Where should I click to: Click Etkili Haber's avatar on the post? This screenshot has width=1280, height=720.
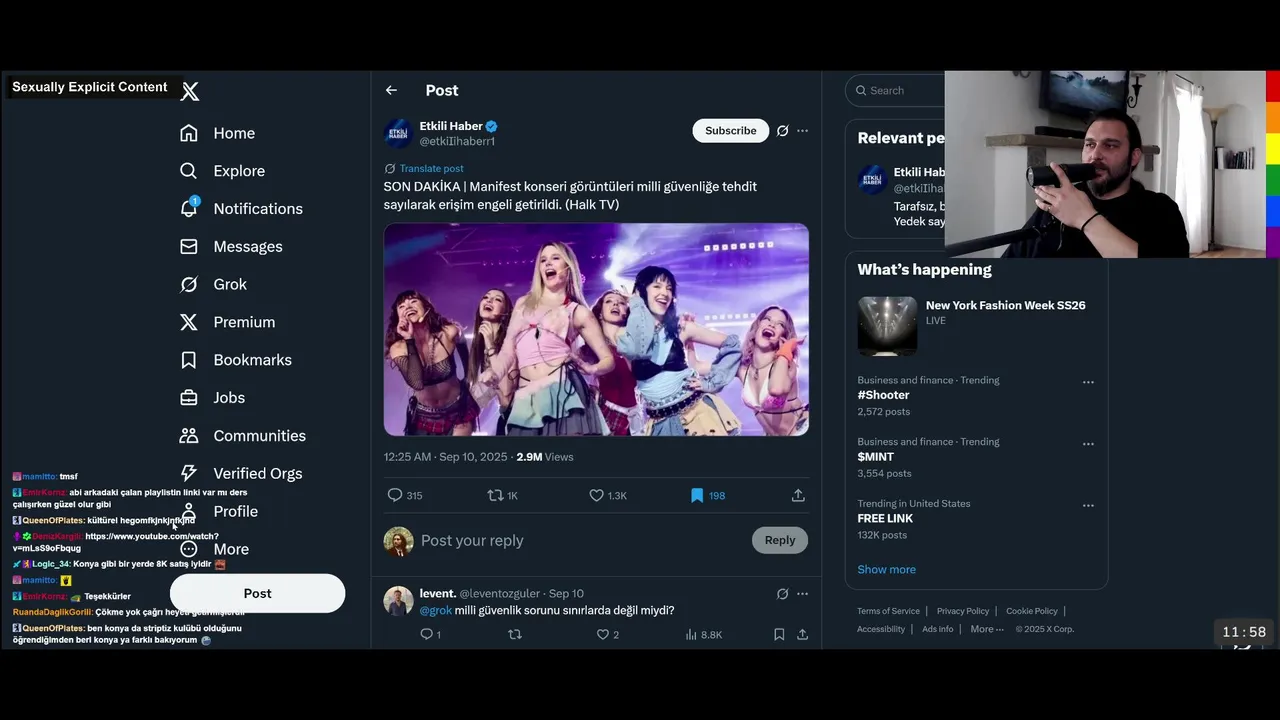pyautogui.click(x=399, y=133)
